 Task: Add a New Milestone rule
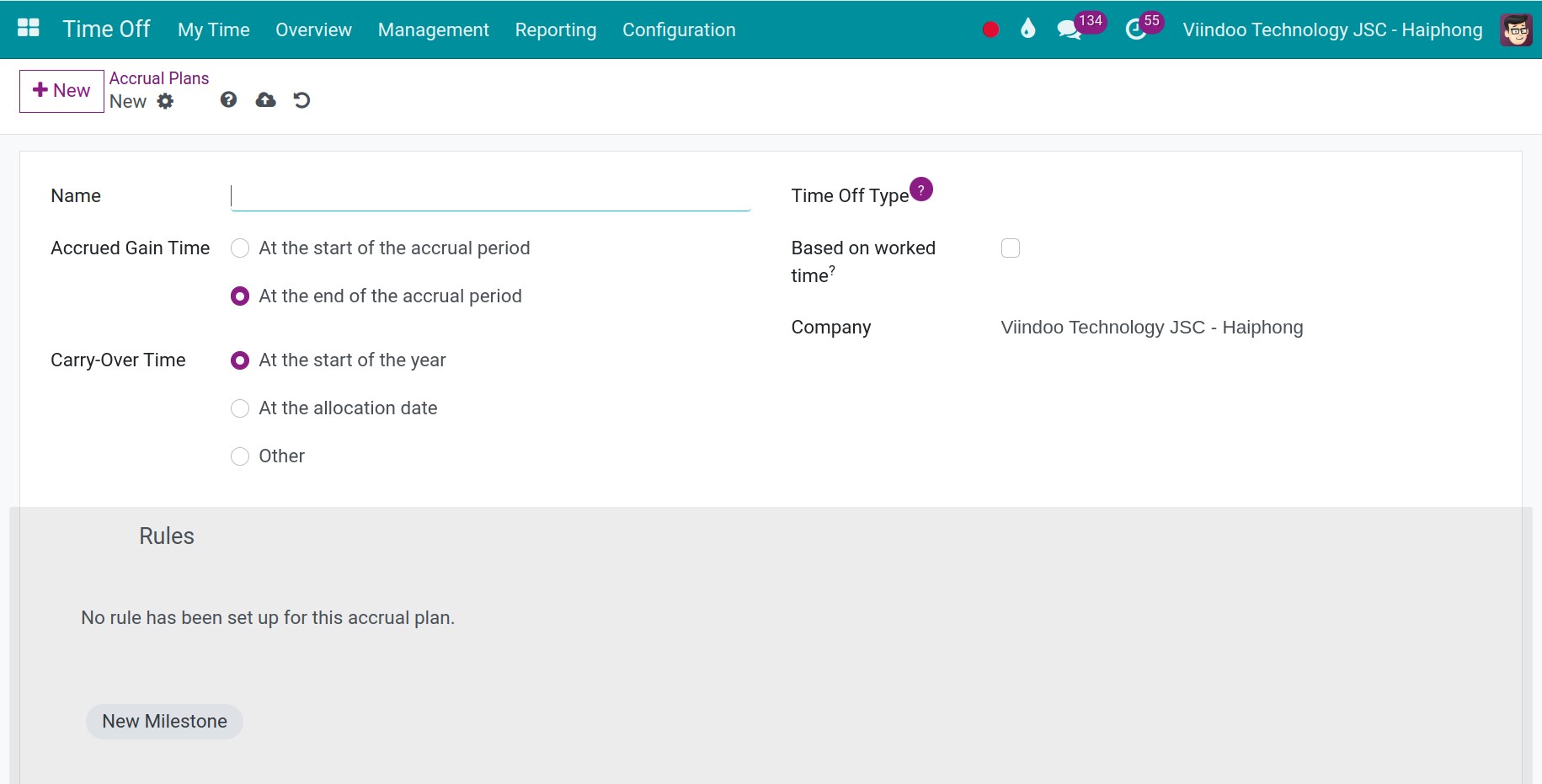click(x=164, y=722)
